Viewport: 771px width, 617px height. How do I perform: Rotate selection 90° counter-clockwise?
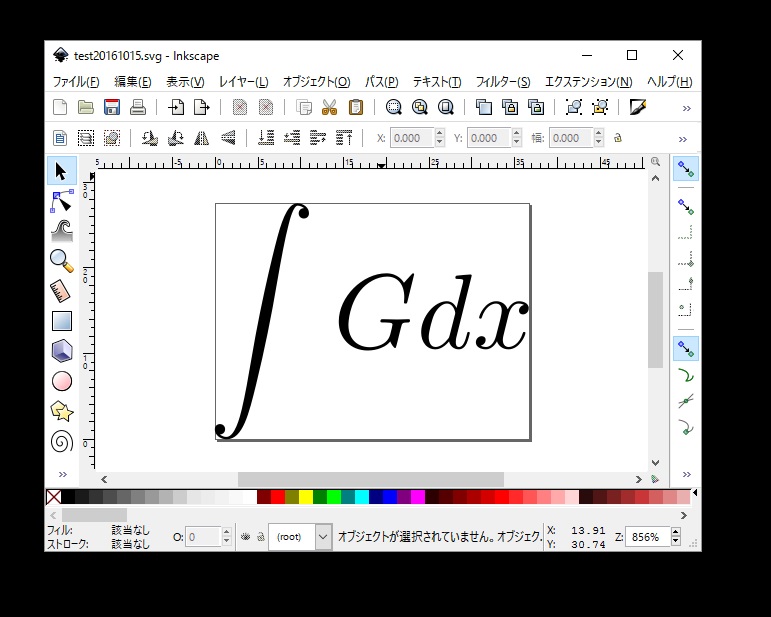tap(149, 138)
